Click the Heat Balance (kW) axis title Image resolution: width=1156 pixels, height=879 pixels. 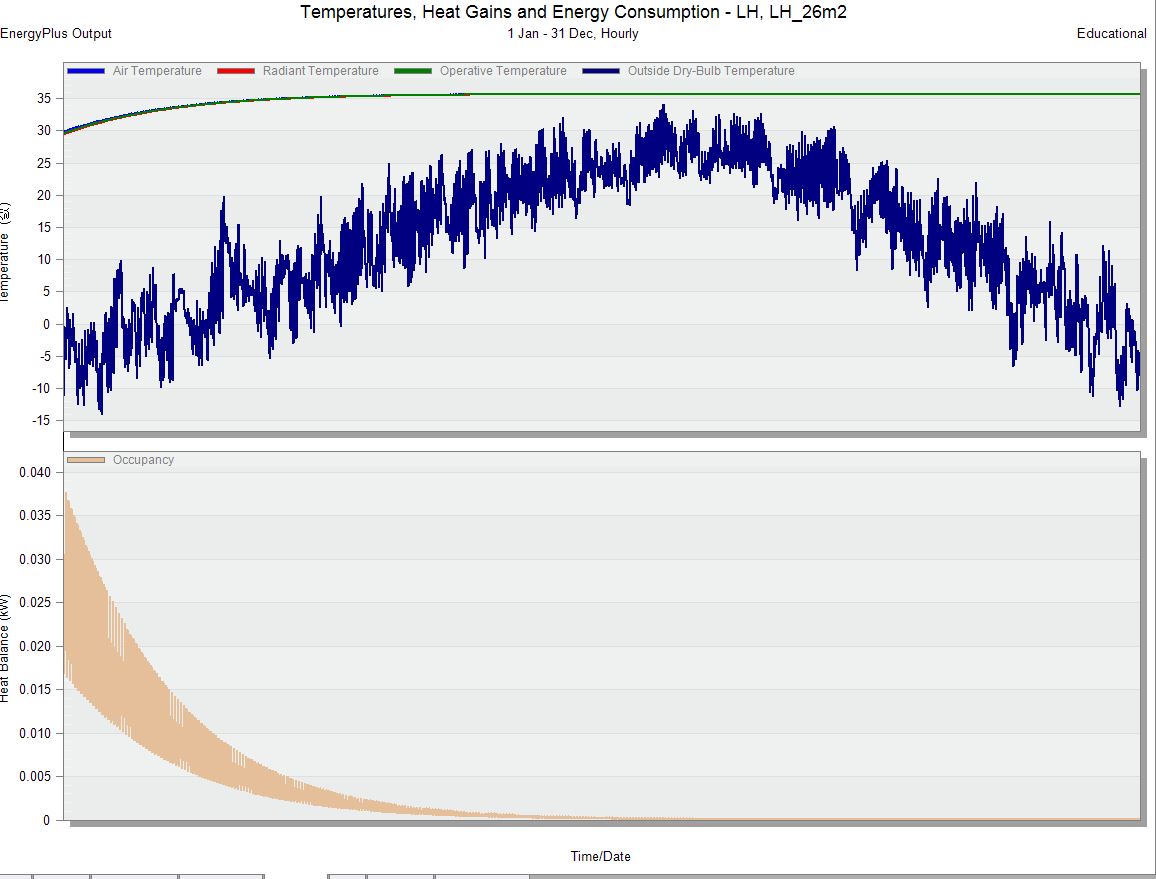click(6, 647)
